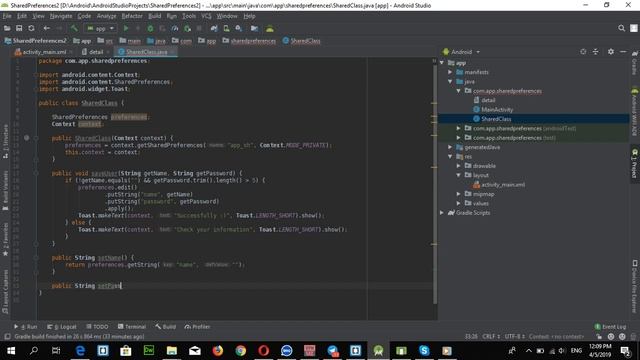Viewport: 640px width, 360px height.
Task: Open the Android project view dropdown
Action: coord(462,52)
